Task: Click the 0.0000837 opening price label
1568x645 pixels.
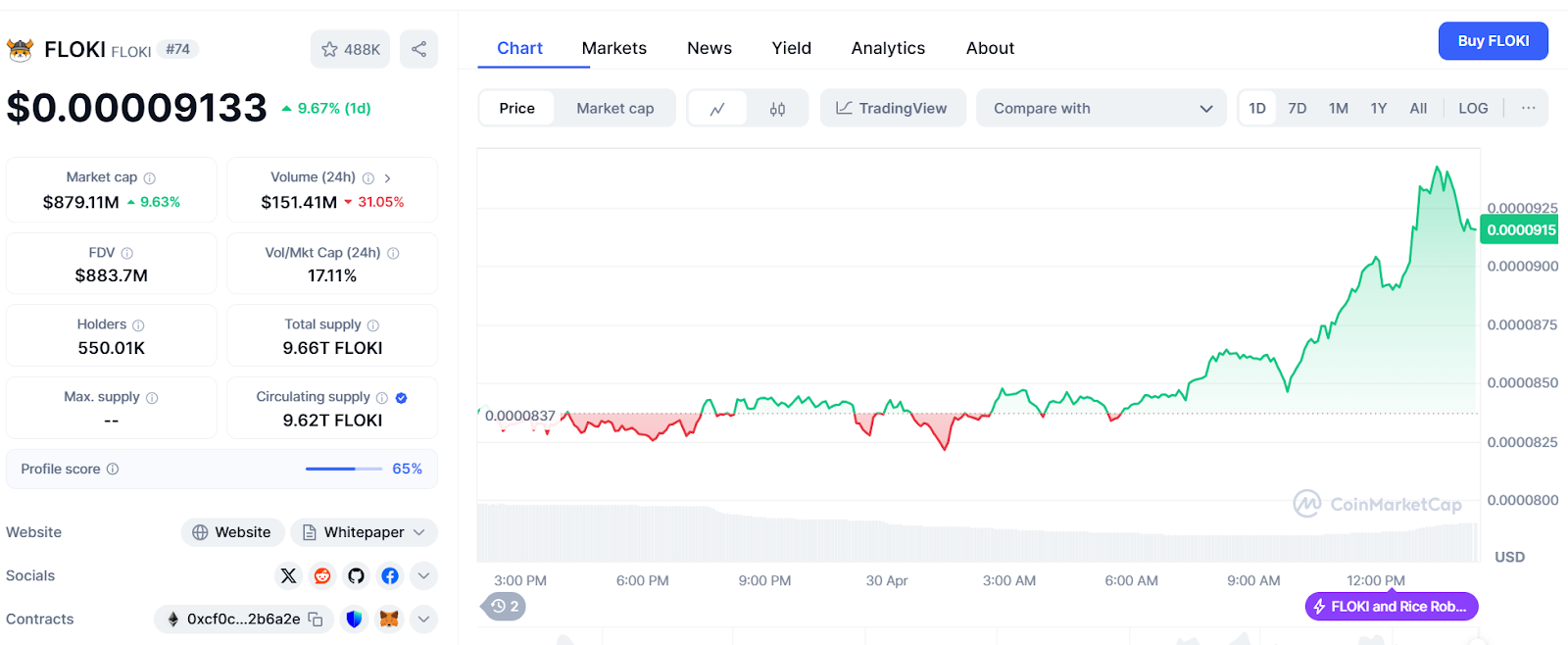Action: pyautogui.click(x=520, y=416)
